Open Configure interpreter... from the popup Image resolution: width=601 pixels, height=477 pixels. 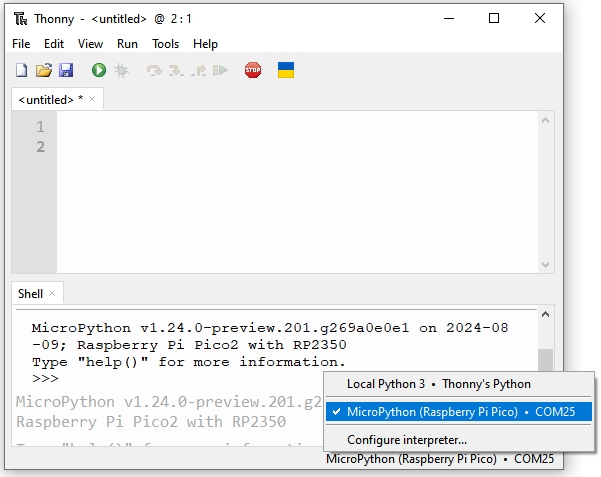click(459, 440)
